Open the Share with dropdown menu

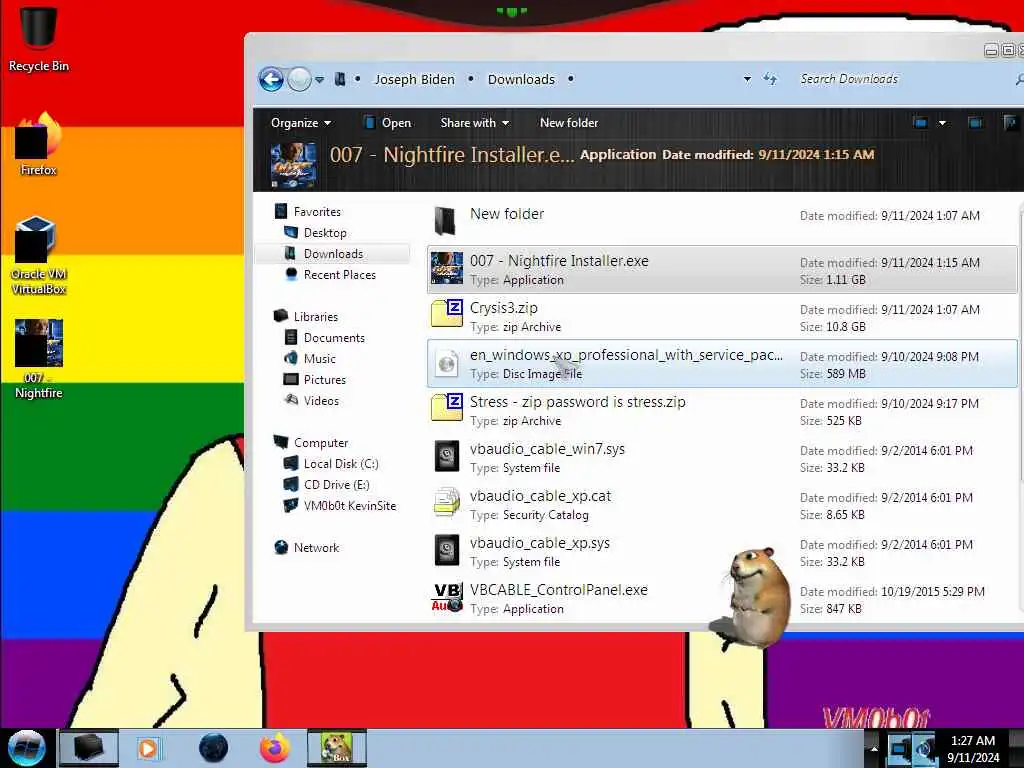475,123
